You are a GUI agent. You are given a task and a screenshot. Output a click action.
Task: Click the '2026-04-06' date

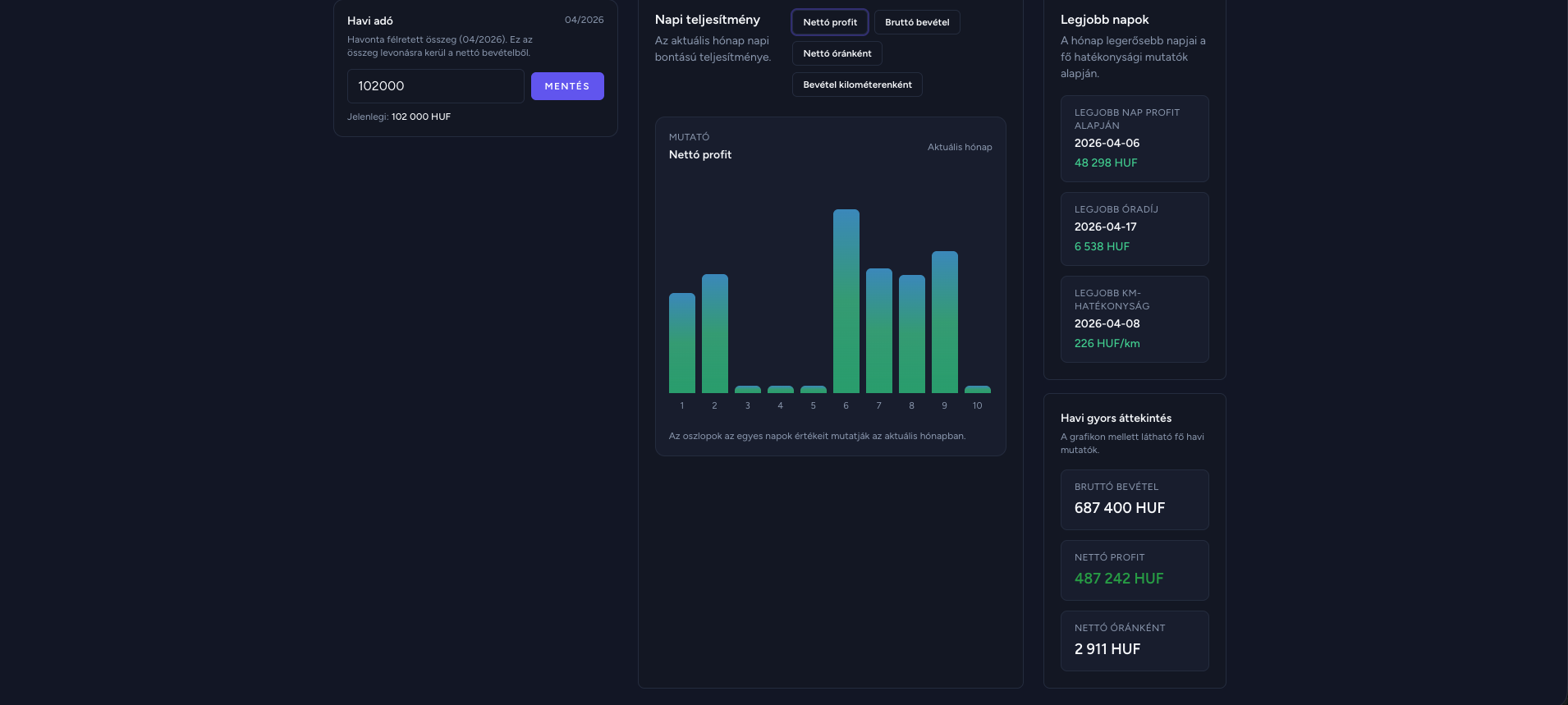coord(1107,143)
